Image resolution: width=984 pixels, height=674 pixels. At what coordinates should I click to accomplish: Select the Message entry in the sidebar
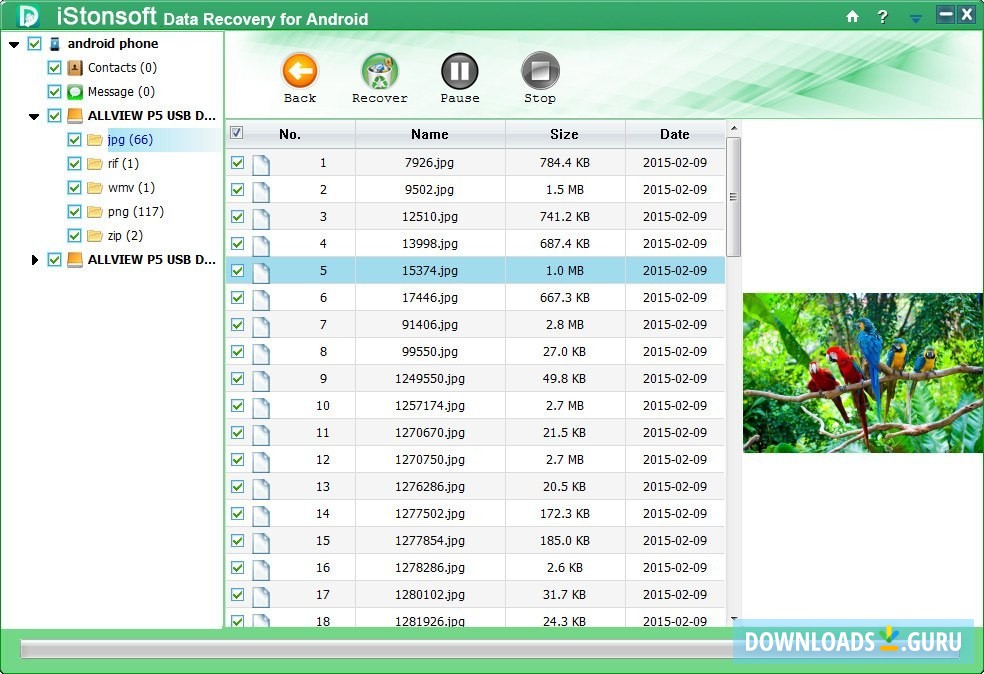(x=110, y=91)
